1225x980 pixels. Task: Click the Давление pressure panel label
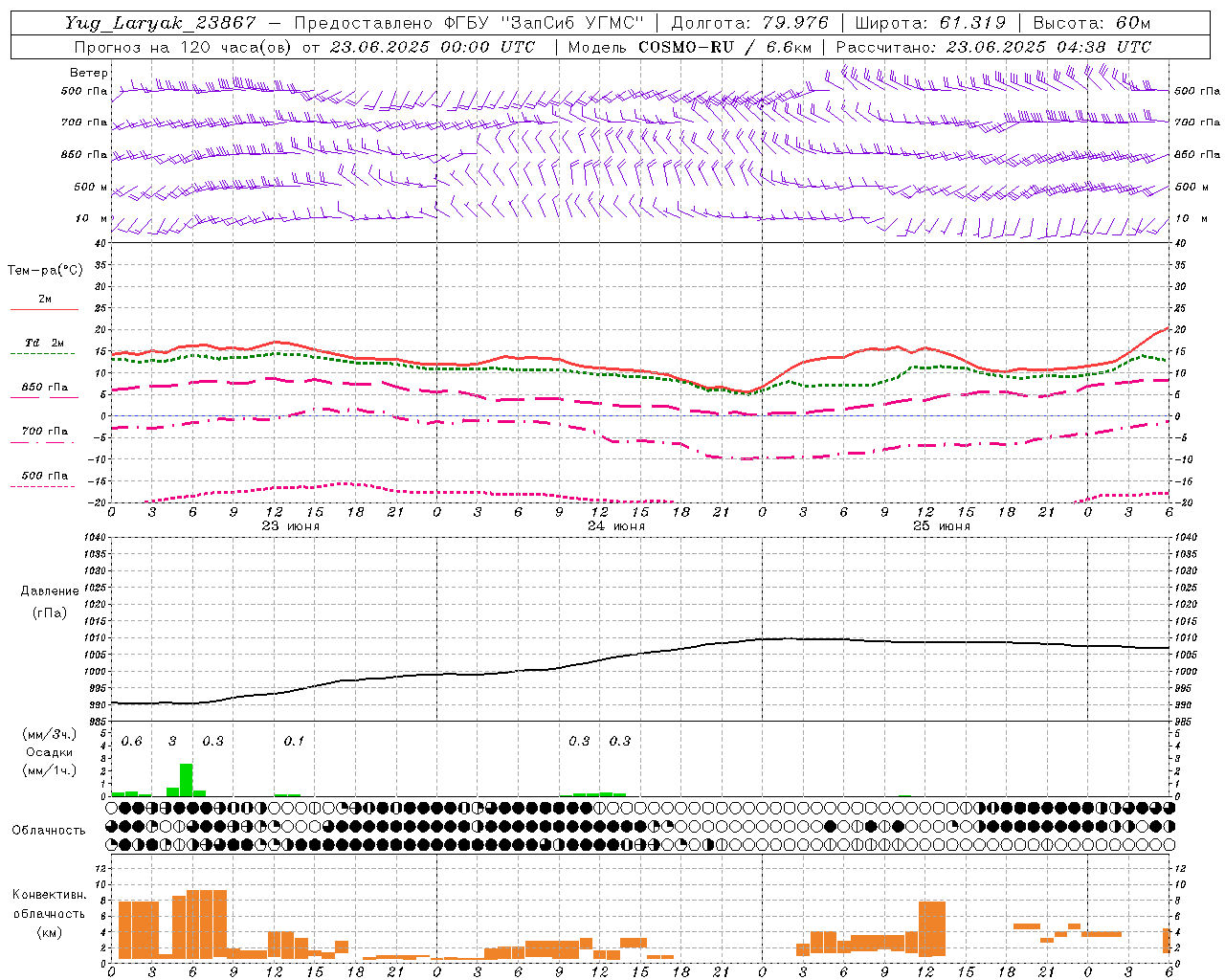pos(50,591)
